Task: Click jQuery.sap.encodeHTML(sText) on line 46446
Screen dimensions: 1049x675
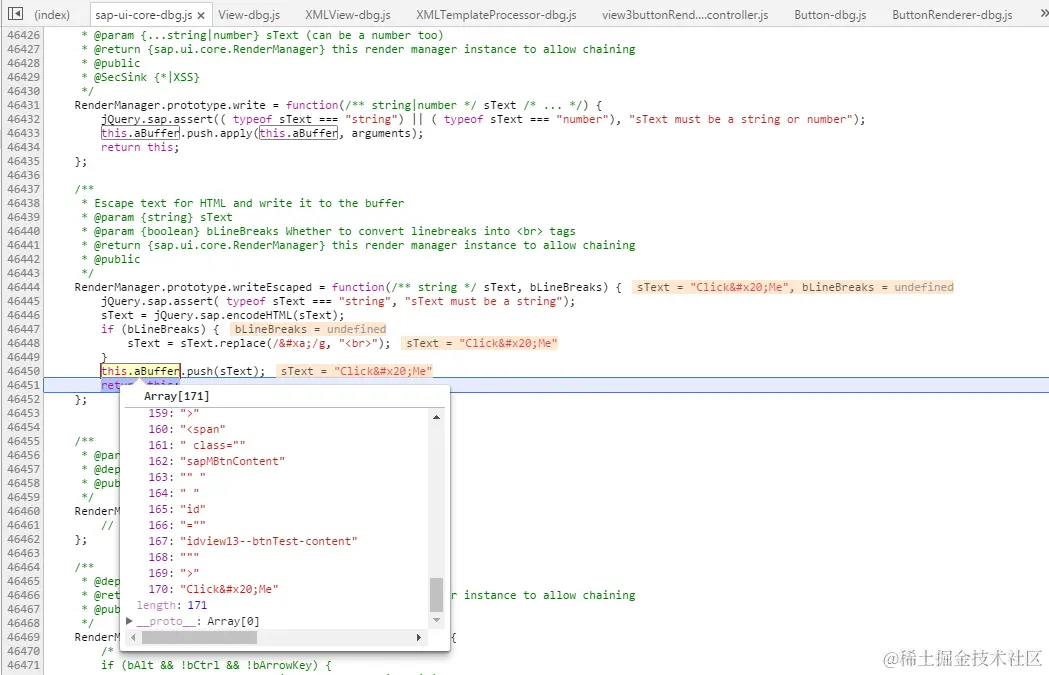Action: [246, 315]
